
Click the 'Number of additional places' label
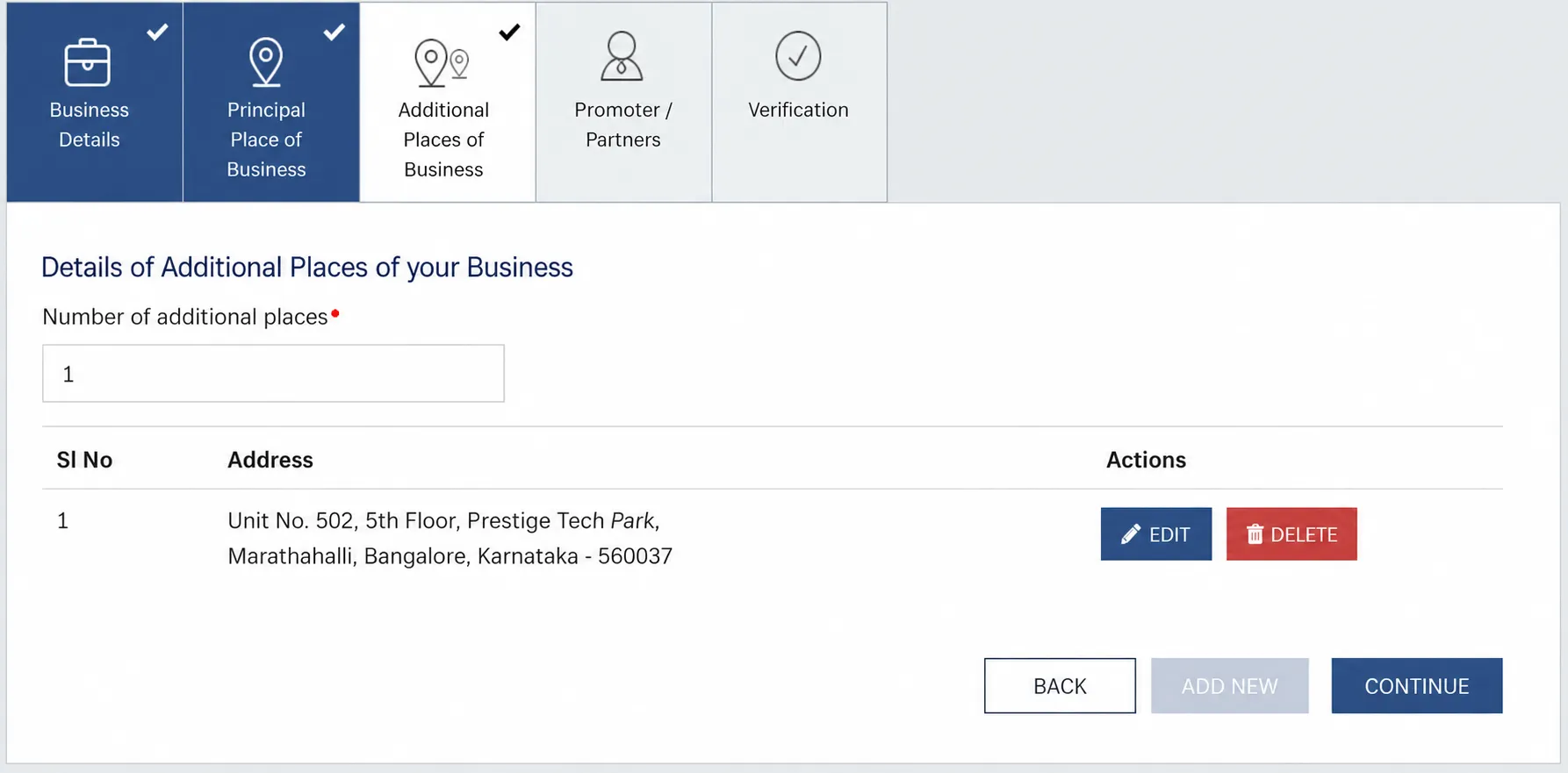185,317
